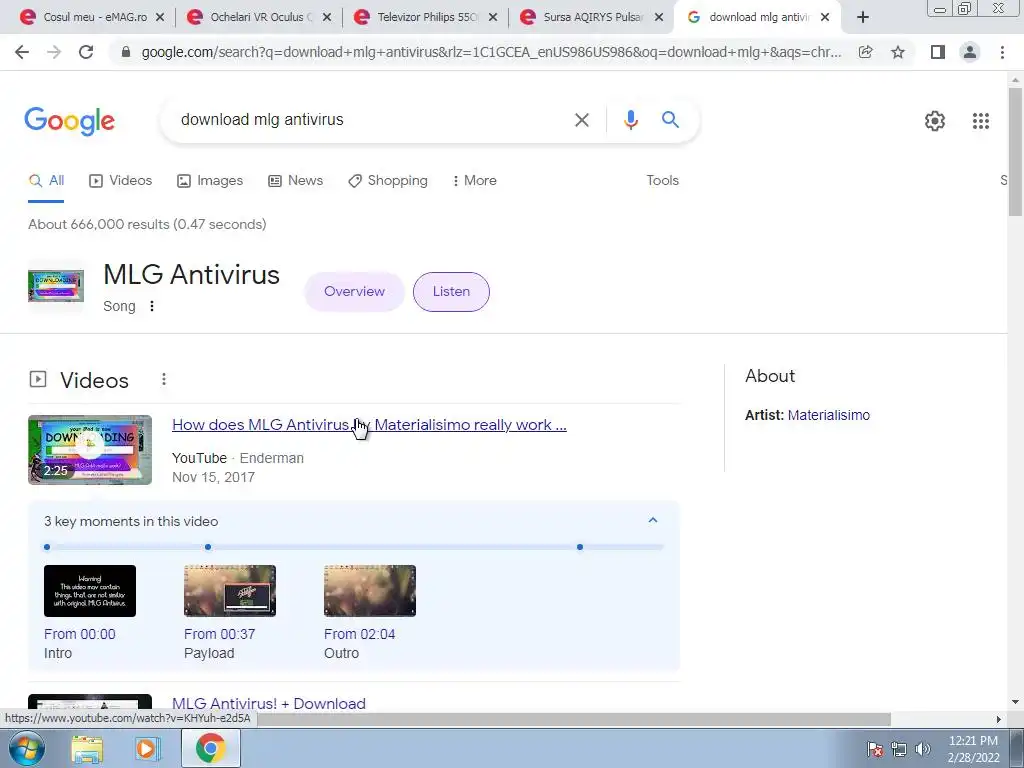Click the Overview chip
This screenshot has height=768, width=1024.
pos(355,292)
